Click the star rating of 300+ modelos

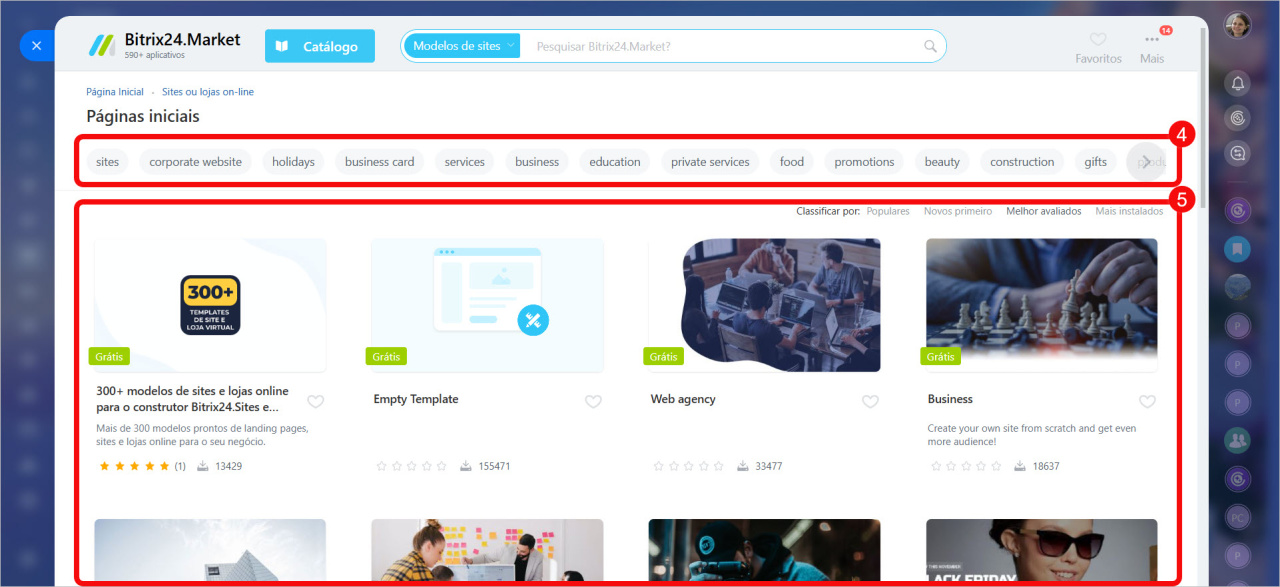click(134, 466)
